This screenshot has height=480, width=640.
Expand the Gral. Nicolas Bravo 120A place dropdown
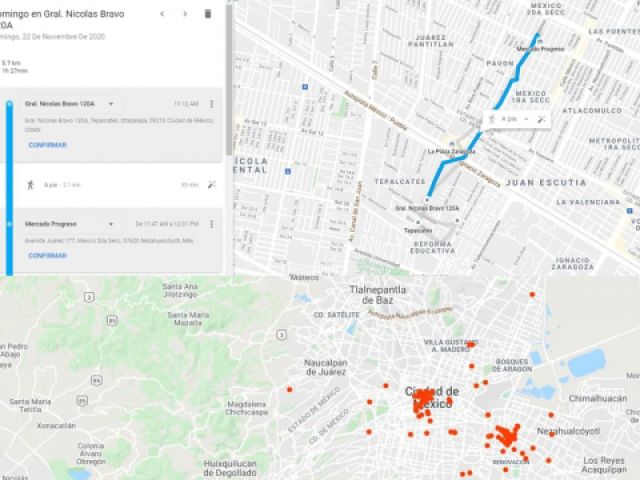[x=110, y=103]
